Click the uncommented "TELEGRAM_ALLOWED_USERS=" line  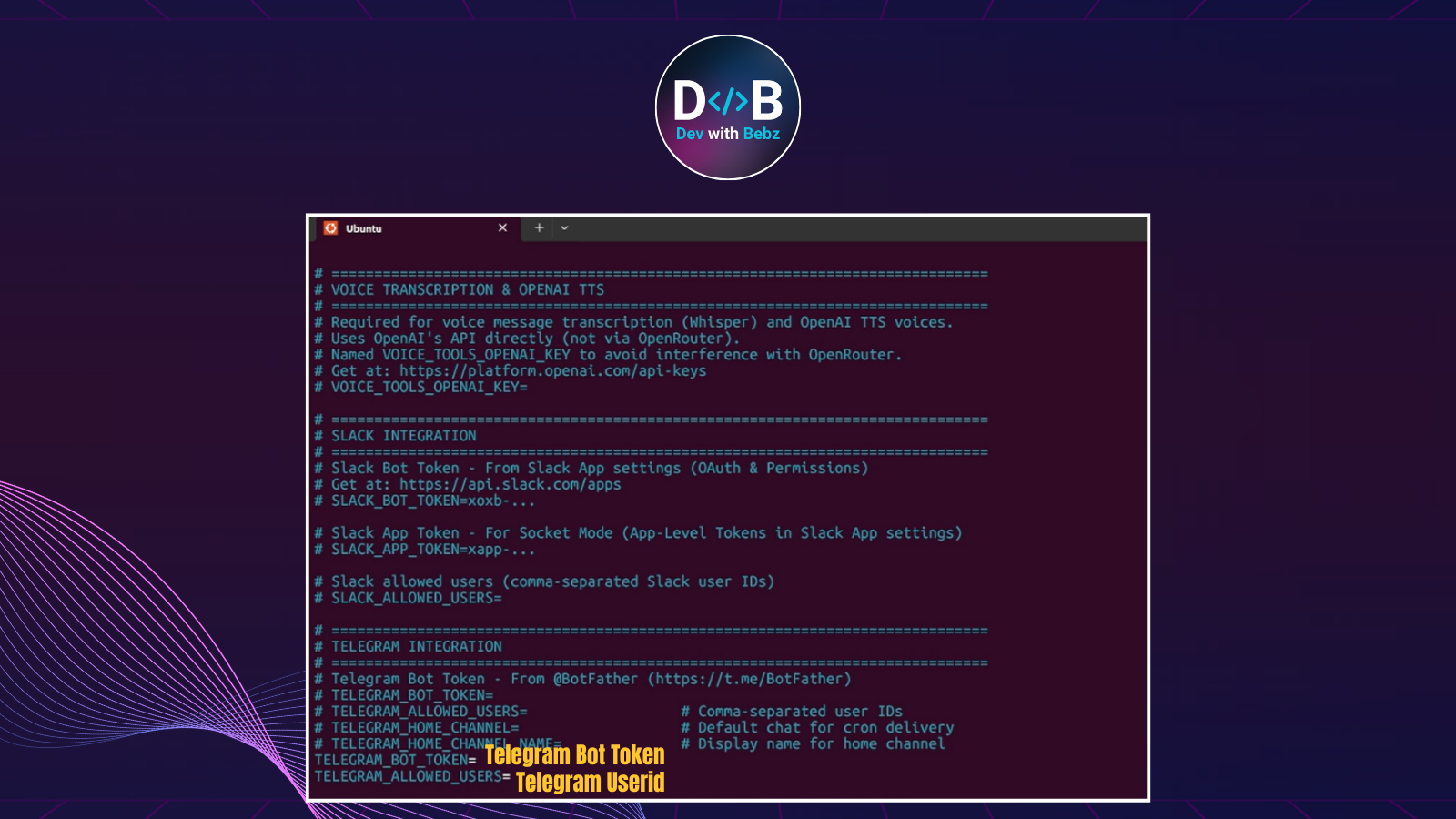point(412,777)
